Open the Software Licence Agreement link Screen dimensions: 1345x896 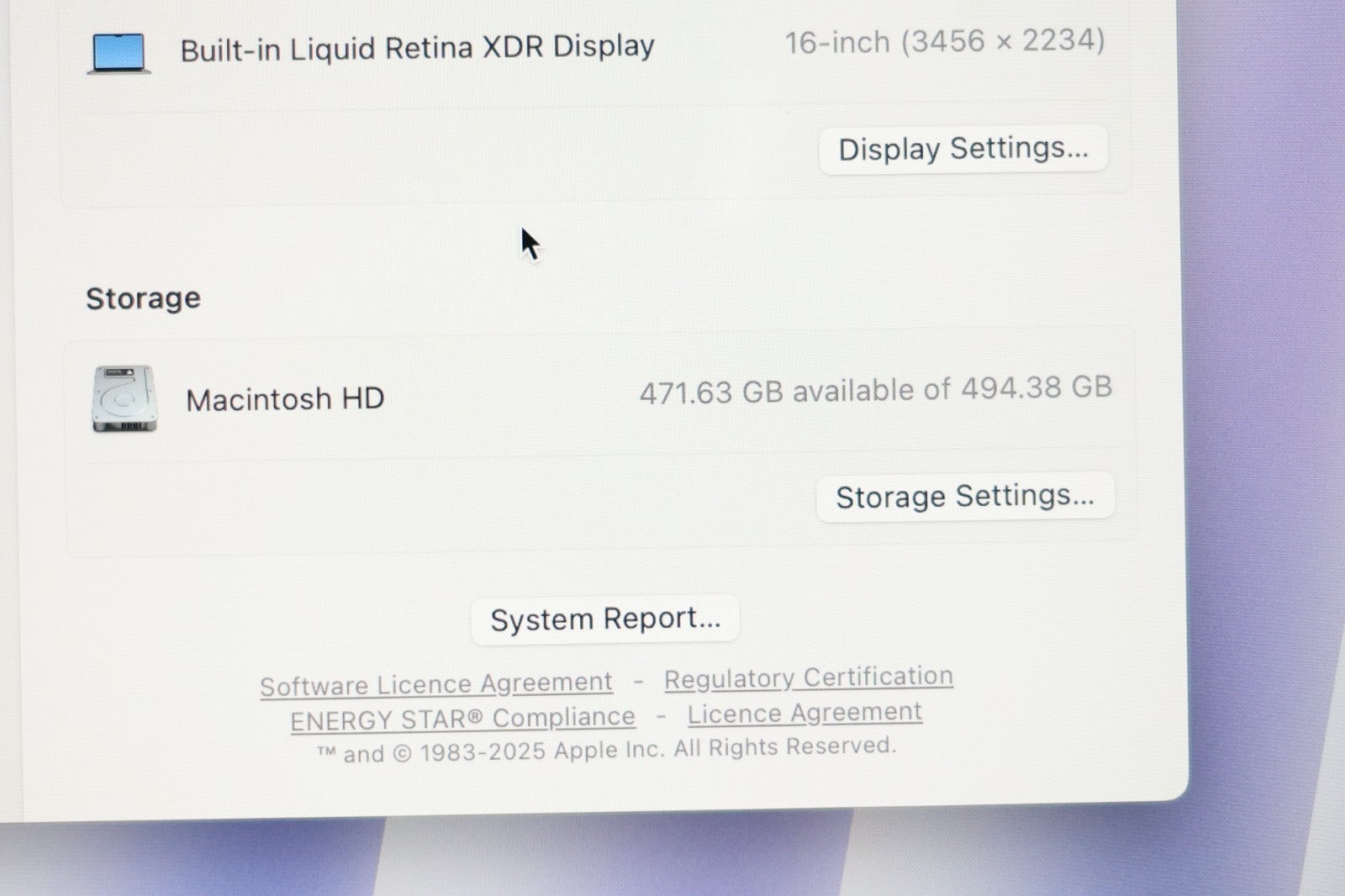[x=436, y=684]
